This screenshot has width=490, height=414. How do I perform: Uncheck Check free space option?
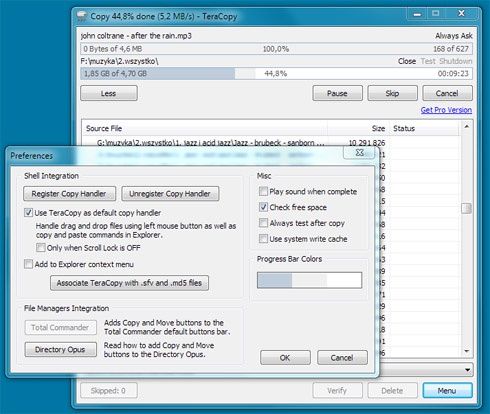point(263,207)
